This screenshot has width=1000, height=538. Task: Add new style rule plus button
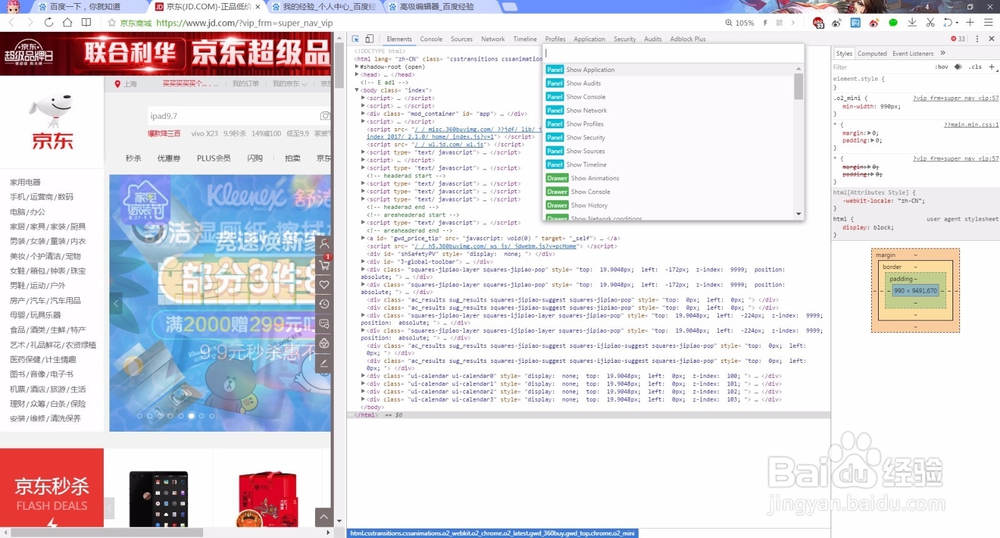click(991, 66)
